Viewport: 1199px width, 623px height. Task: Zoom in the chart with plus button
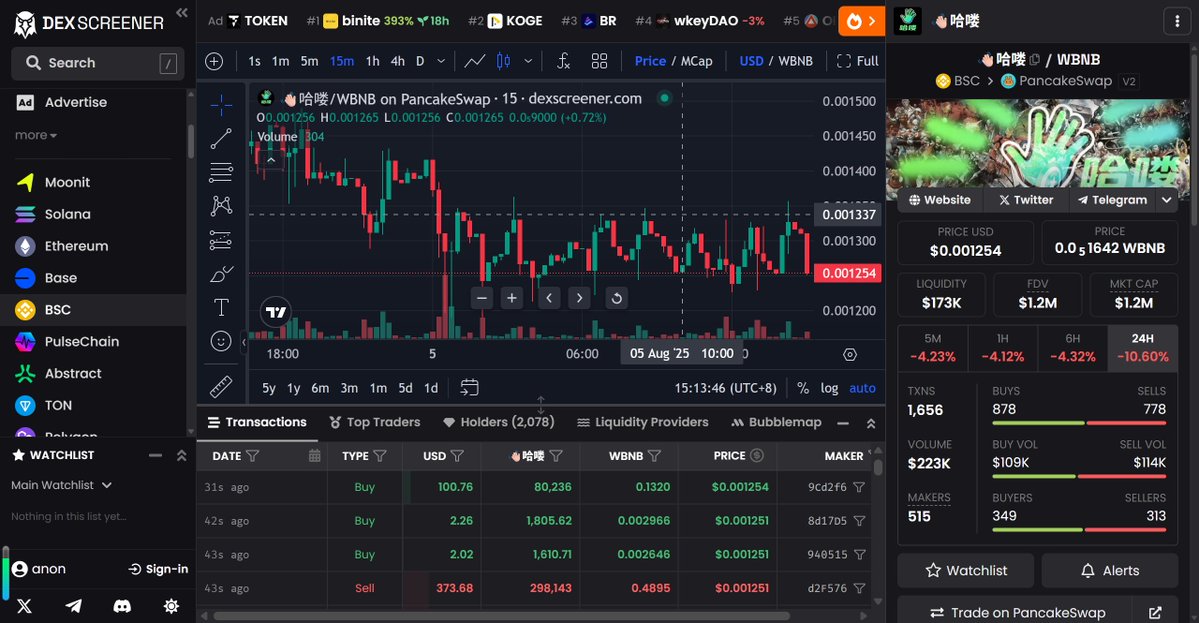(x=512, y=298)
